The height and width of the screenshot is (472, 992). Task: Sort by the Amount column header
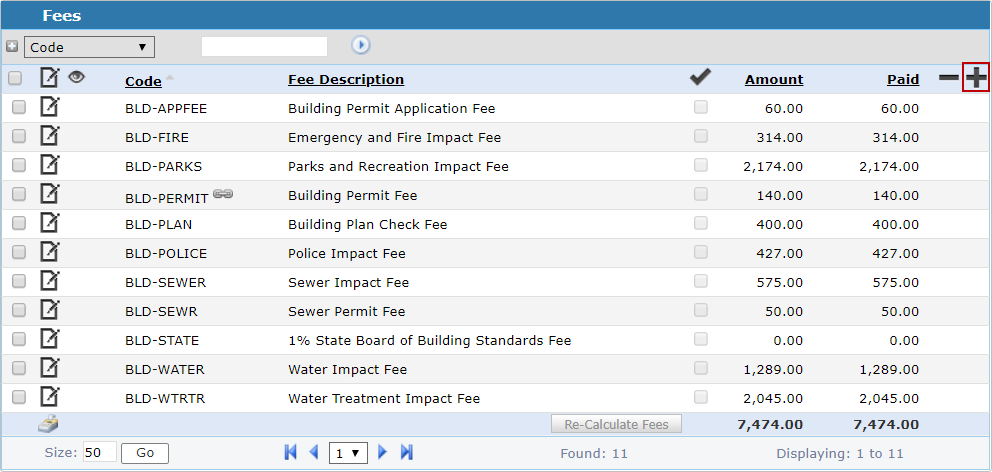773,80
